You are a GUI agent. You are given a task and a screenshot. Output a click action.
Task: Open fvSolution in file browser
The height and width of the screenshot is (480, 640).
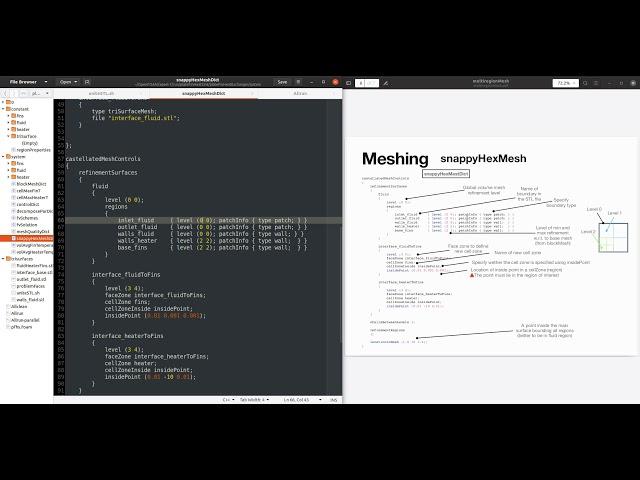(27, 225)
